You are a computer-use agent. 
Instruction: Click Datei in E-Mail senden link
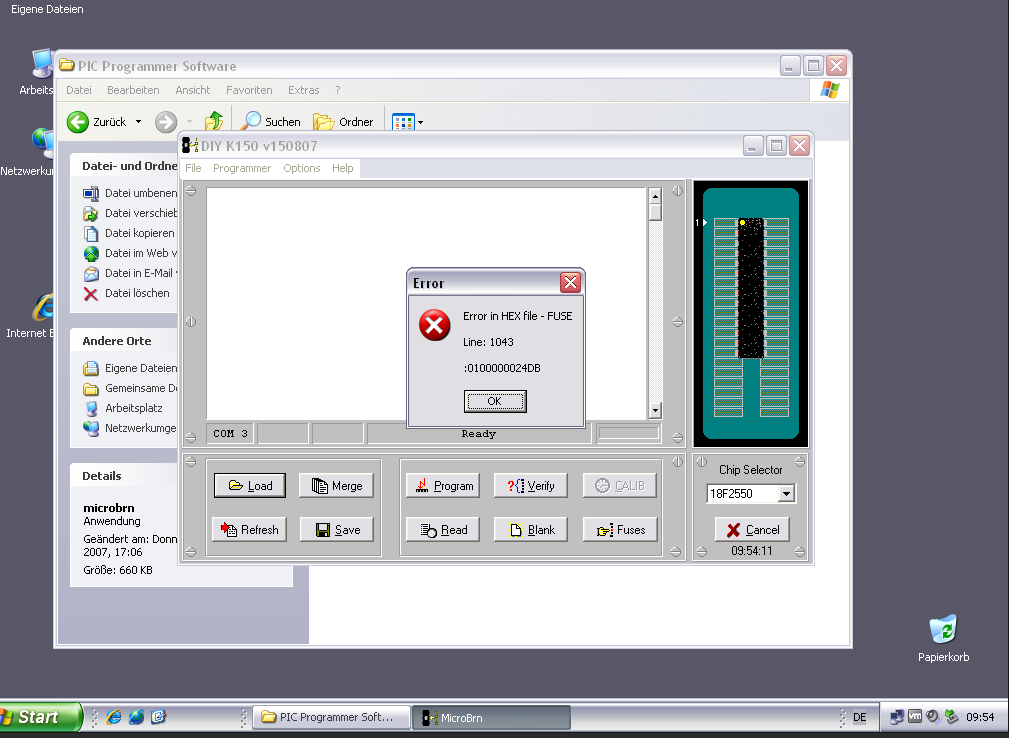[x=130, y=273]
